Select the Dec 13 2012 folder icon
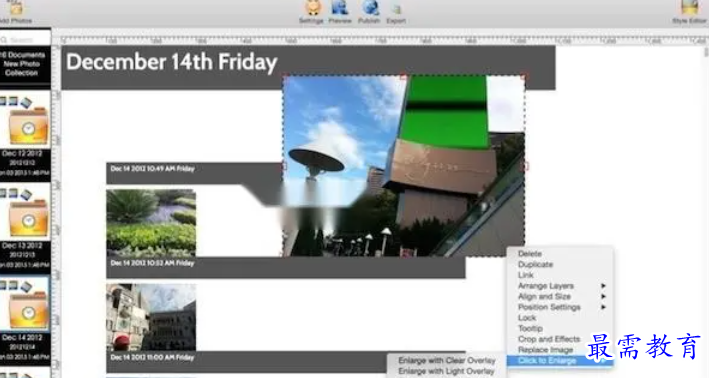709x378 pixels. tap(28, 218)
